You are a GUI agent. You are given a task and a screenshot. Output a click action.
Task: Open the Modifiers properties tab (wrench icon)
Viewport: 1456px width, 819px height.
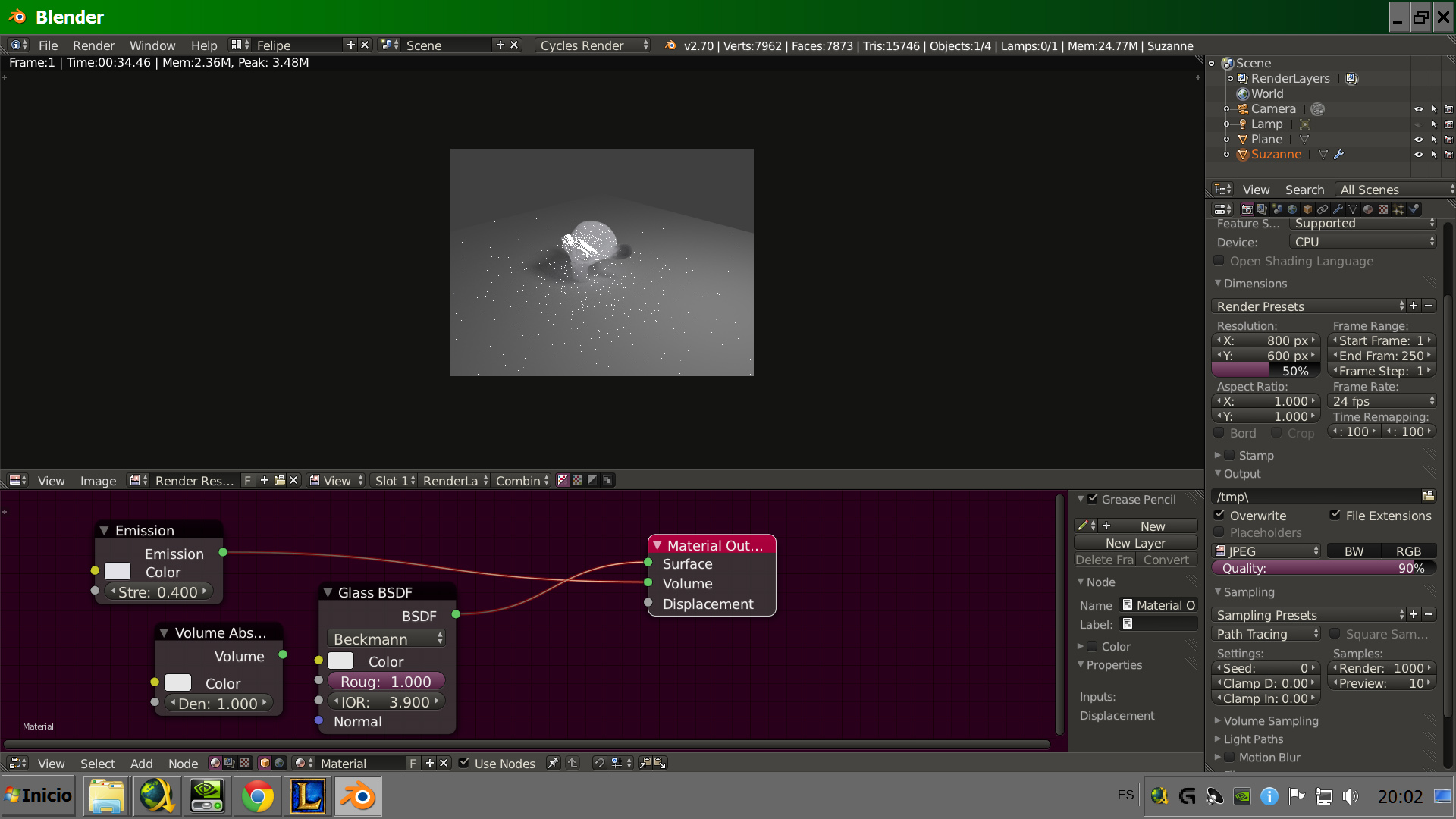(x=1338, y=209)
